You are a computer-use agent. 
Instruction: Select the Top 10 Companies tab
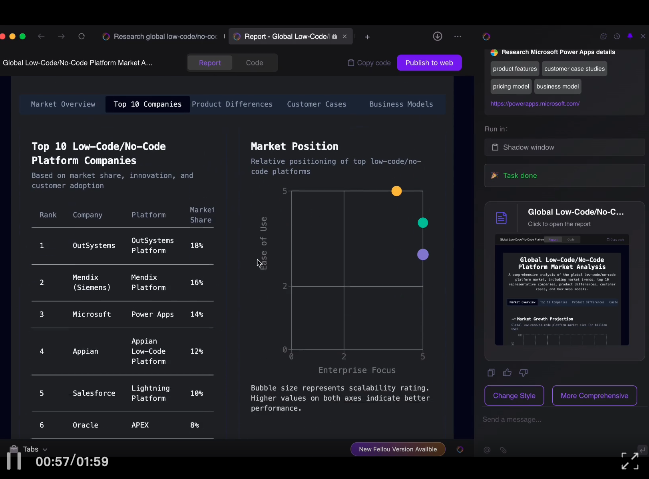tap(147, 104)
